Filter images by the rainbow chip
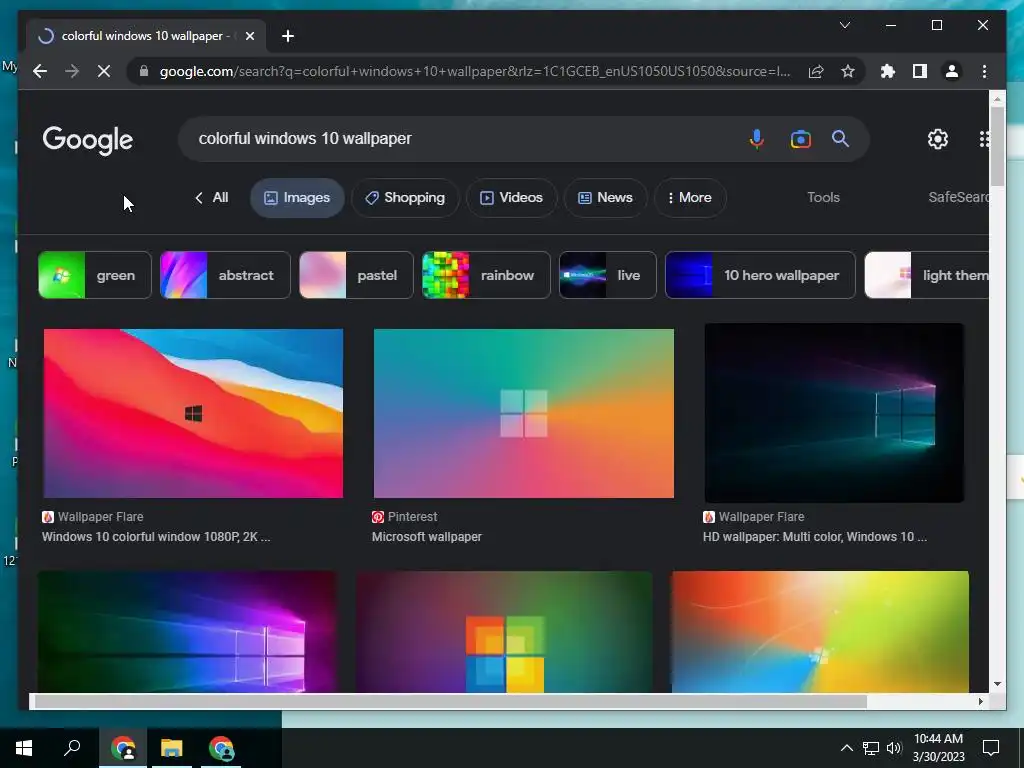This screenshot has height=768, width=1024. click(486, 275)
